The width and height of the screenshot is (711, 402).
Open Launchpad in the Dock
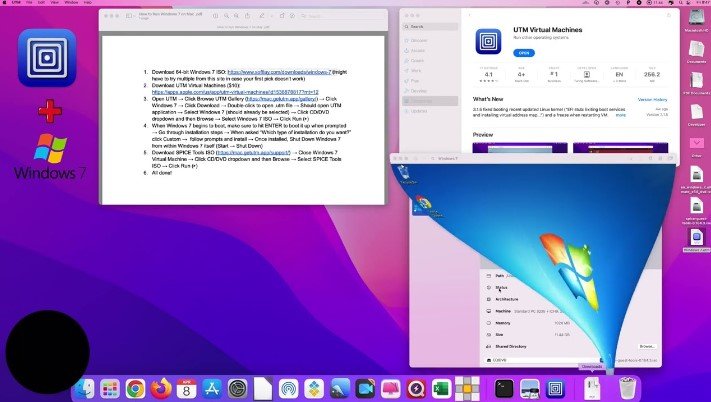coord(110,389)
